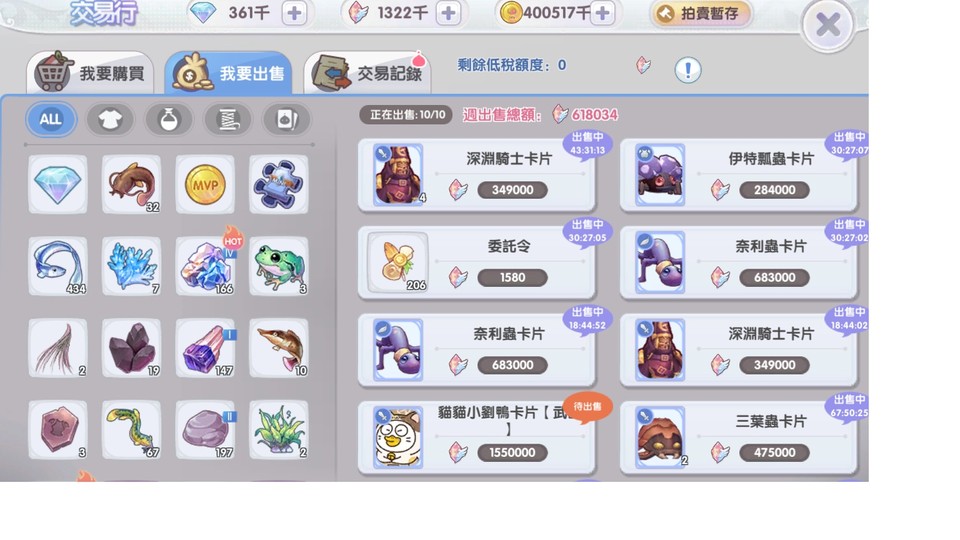Select the ALL category filter

pyautogui.click(x=51, y=119)
